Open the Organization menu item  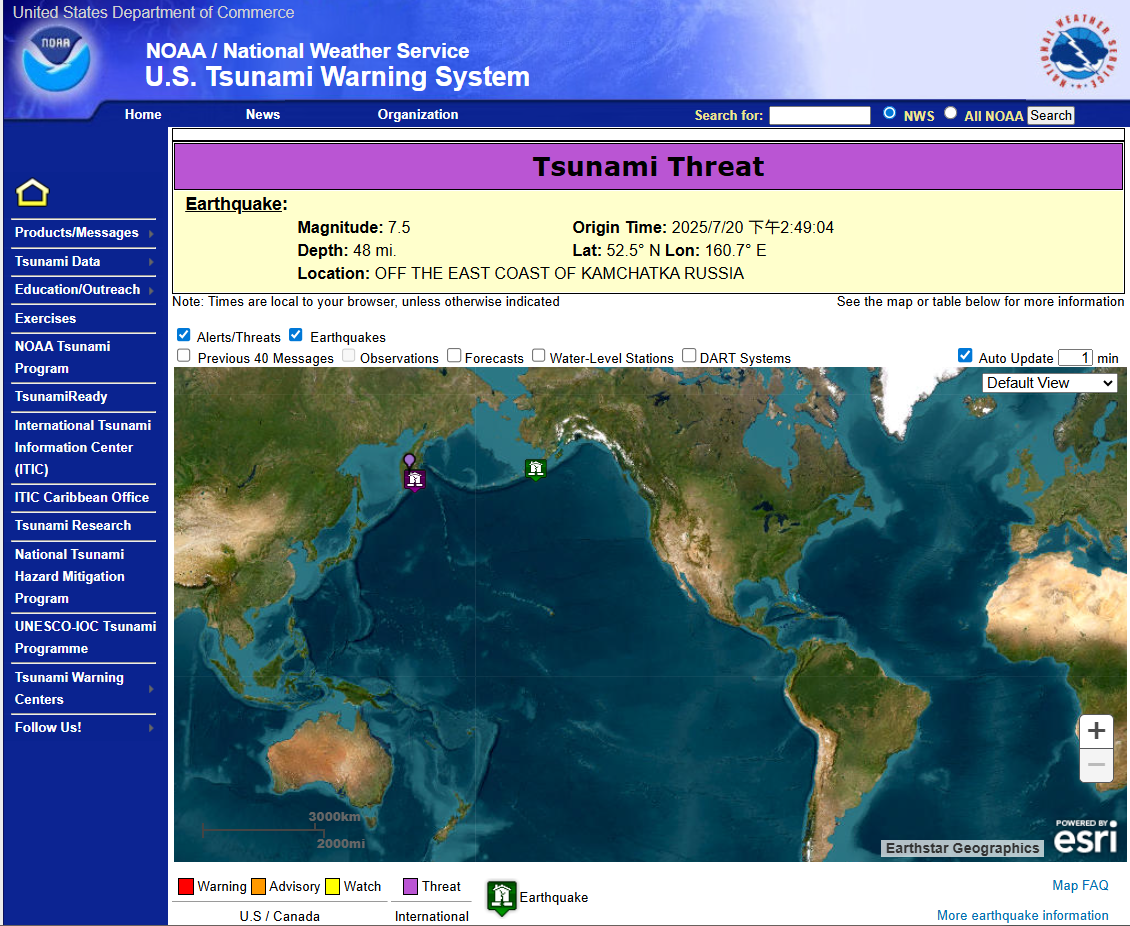tap(418, 115)
